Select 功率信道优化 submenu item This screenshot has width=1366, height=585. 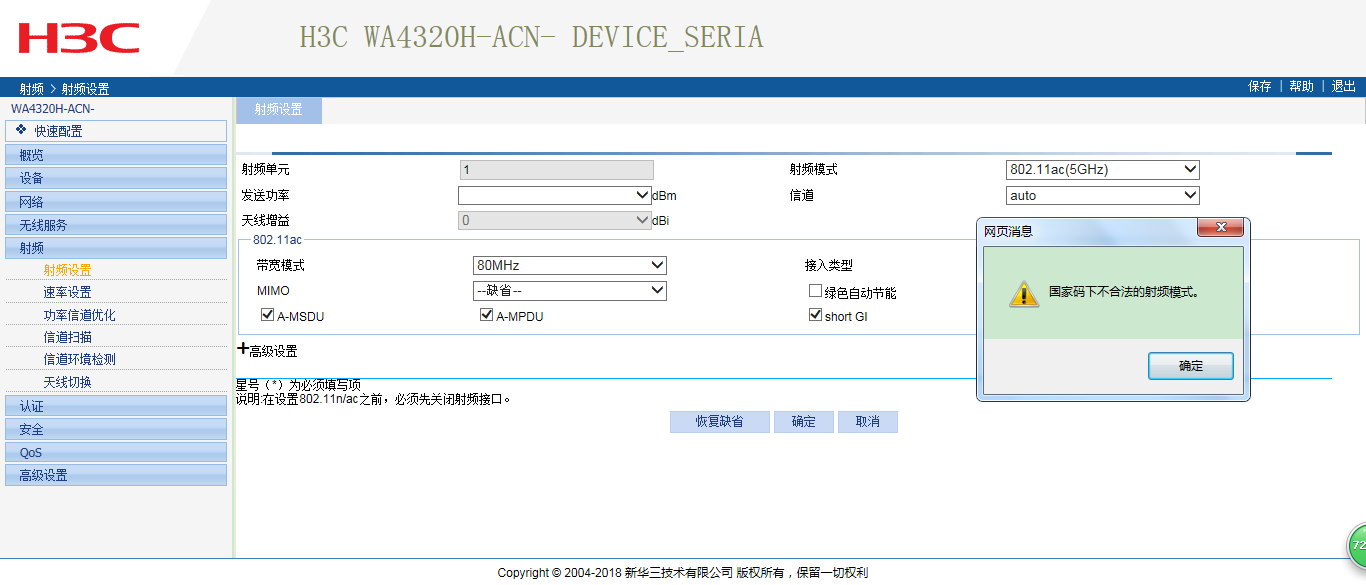pos(79,315)
